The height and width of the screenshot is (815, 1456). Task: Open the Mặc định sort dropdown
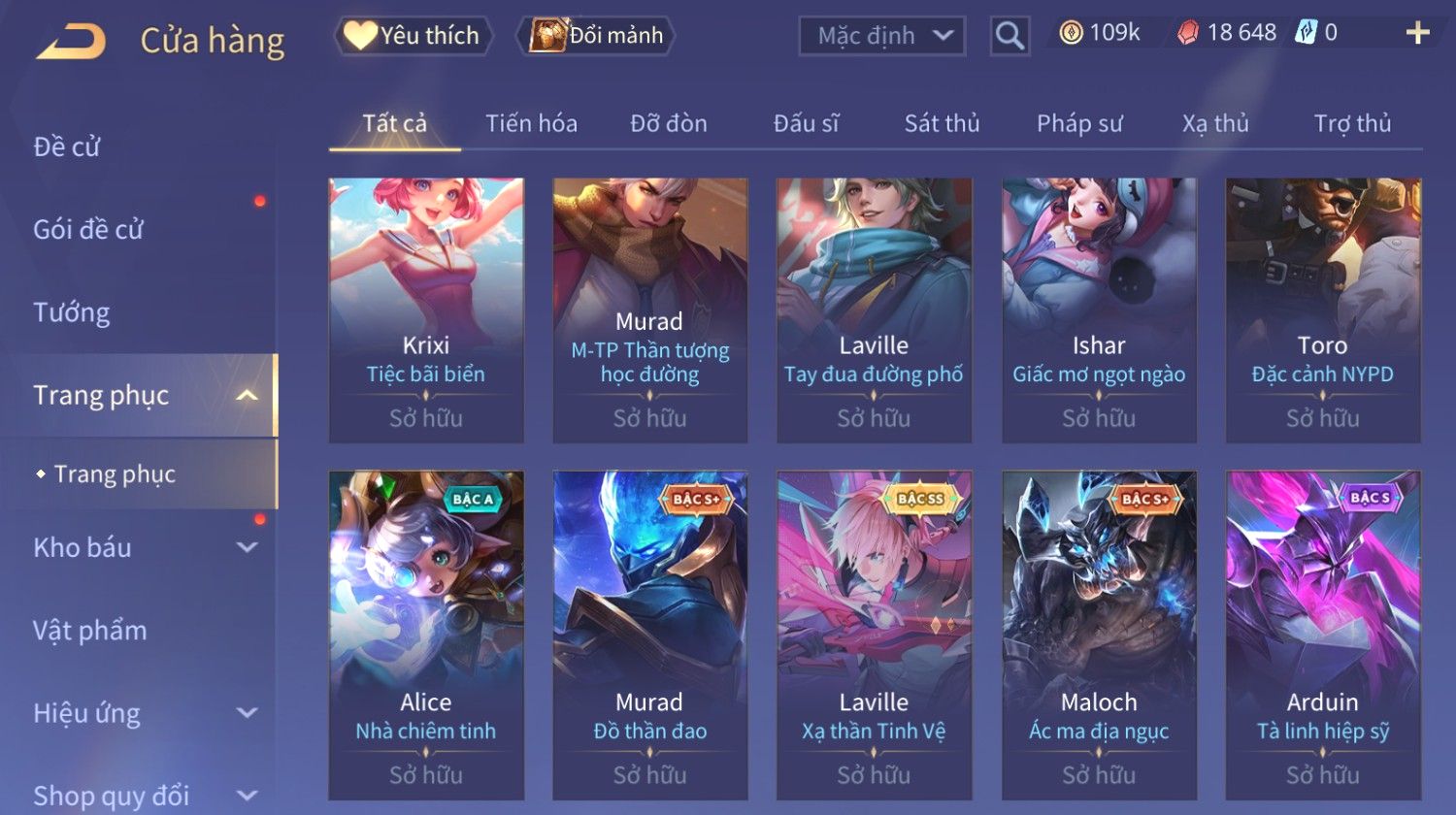882,36
